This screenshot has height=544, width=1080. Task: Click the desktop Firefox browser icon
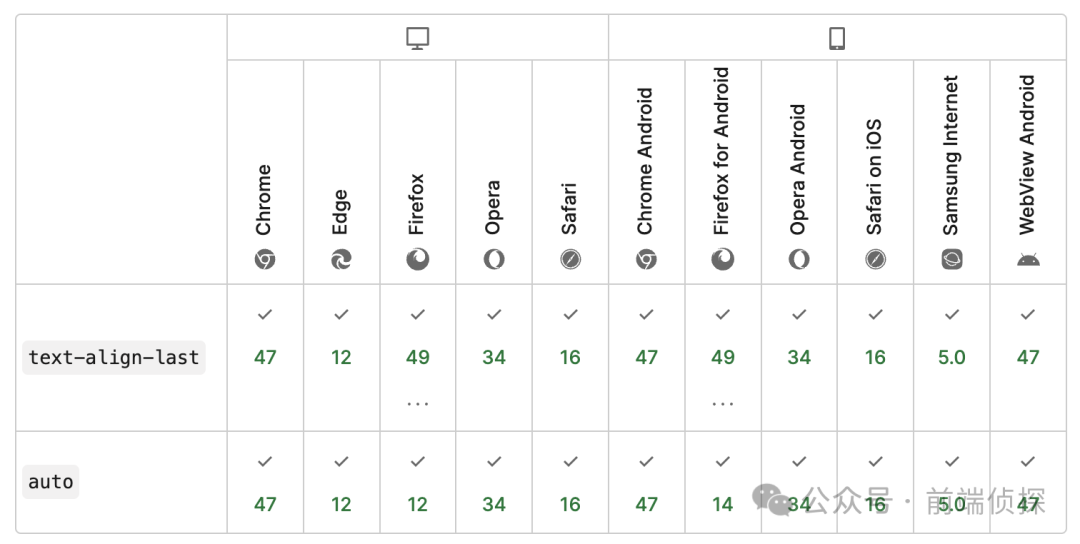pos(417,260)
